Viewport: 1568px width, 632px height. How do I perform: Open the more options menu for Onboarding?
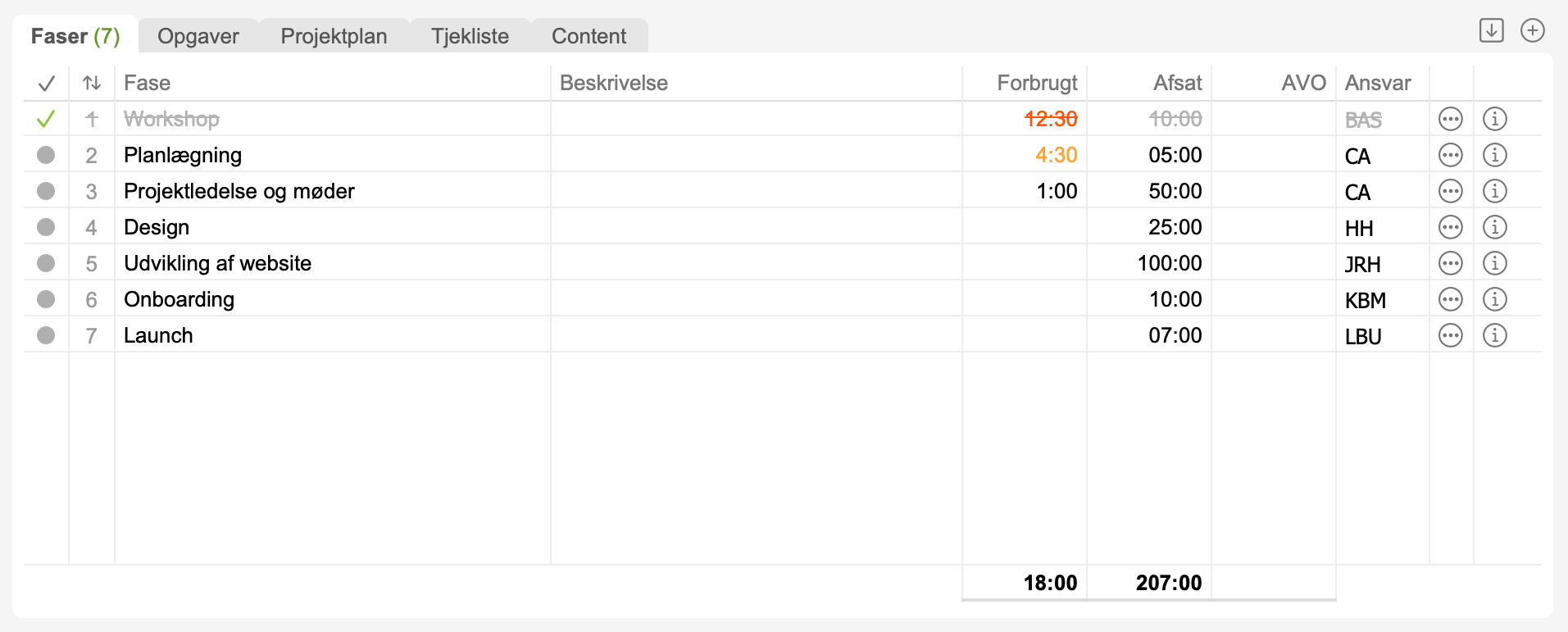pyautogui.click(x=1450, y=299)
